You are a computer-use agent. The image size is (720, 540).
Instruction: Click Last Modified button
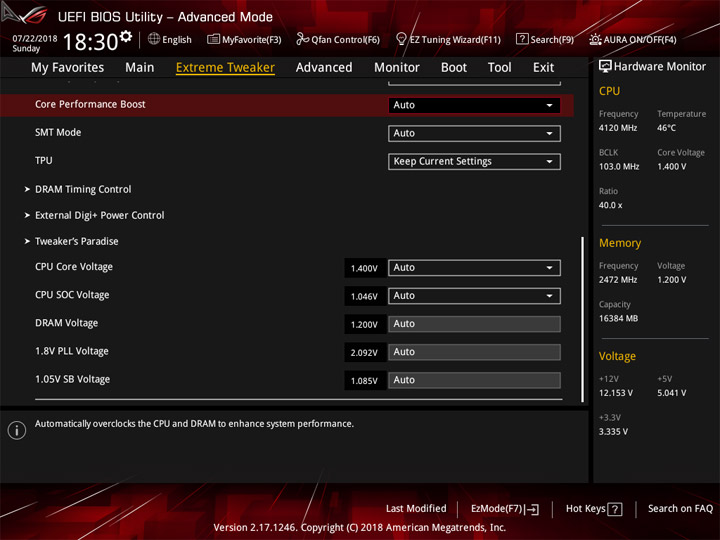tap(416, 509)
